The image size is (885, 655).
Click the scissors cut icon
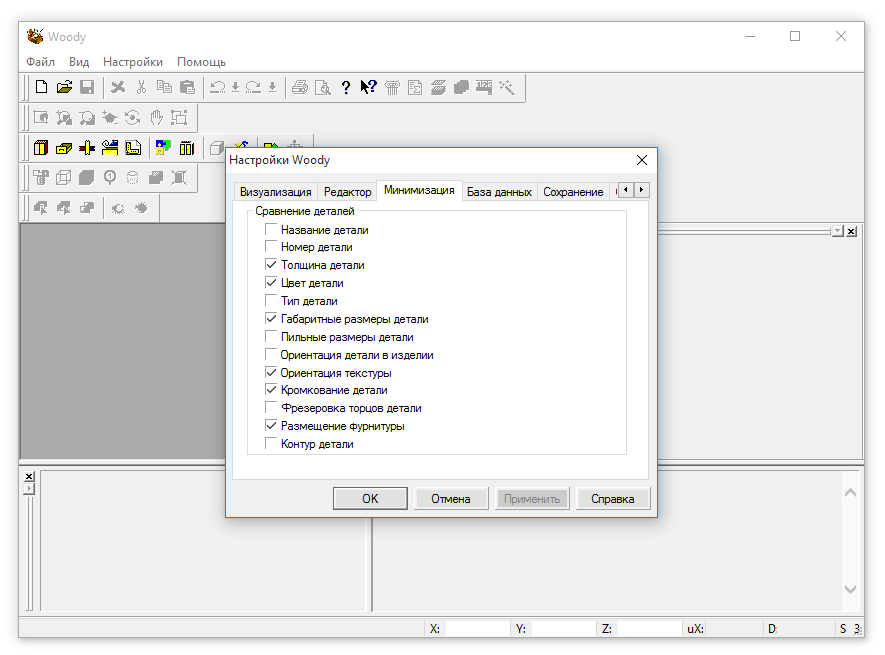pyautogui.click(x=141, y=87)
